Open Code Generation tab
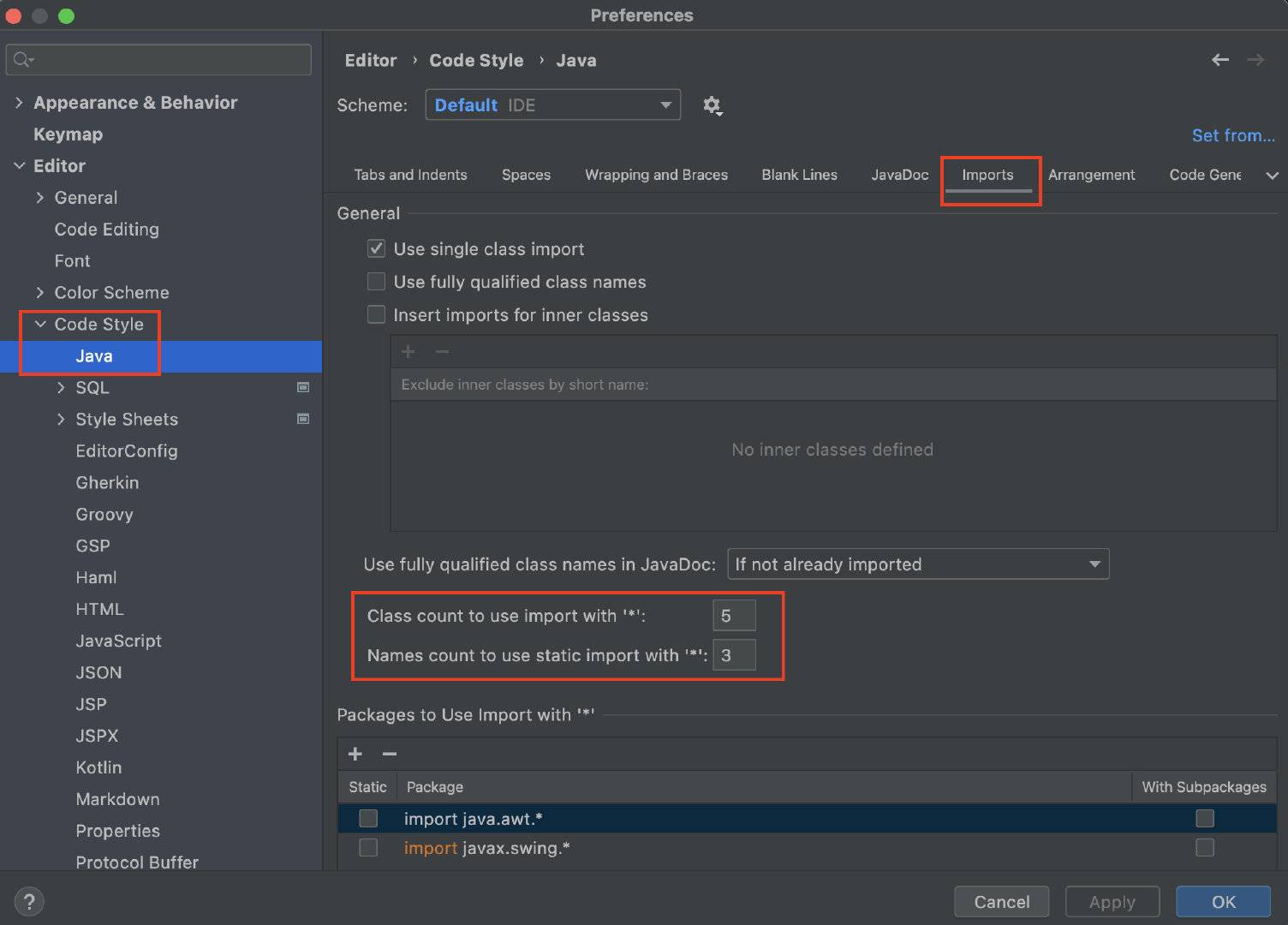 tap(1205, 175)
